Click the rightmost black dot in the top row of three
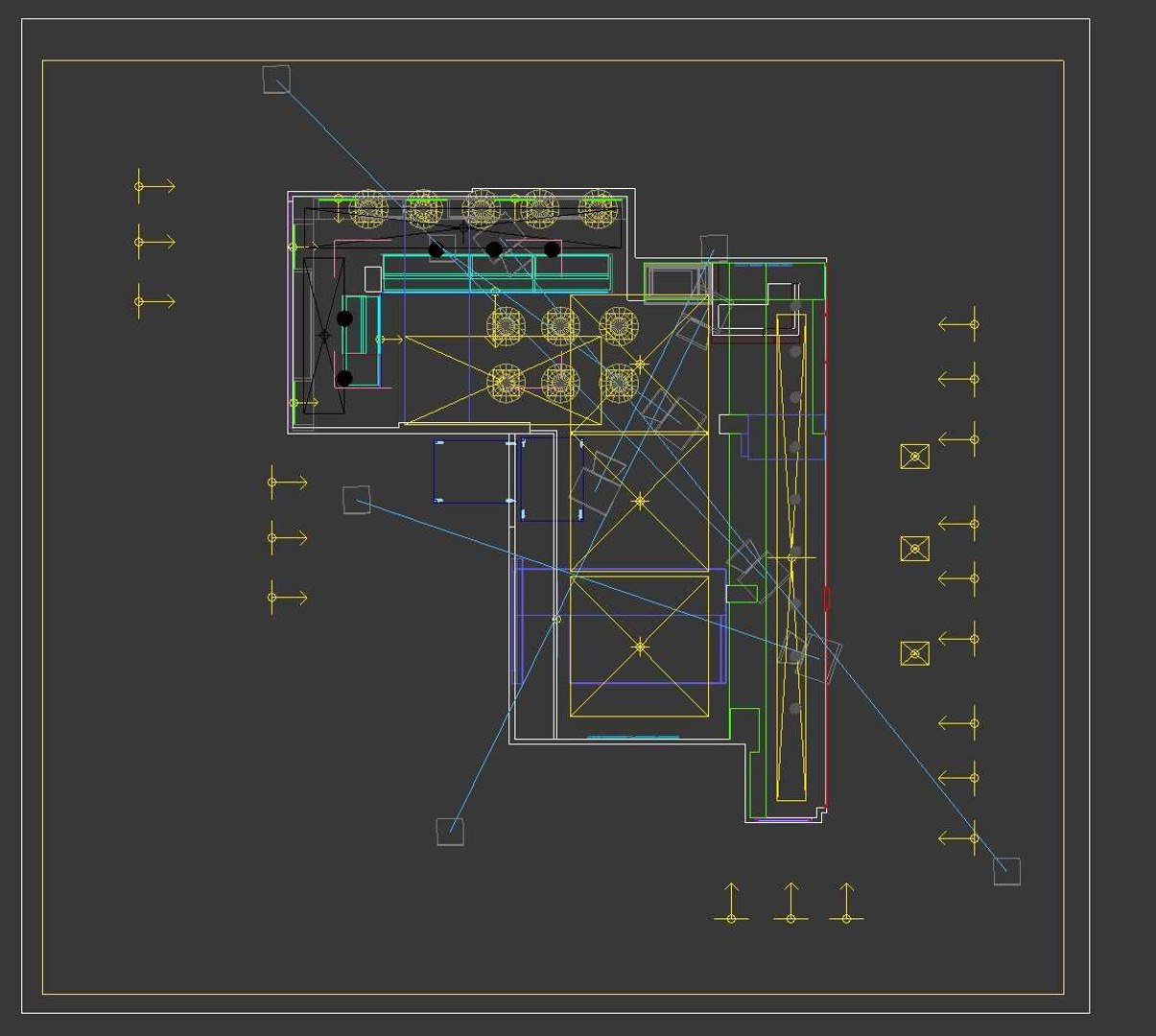 [553, 249]
